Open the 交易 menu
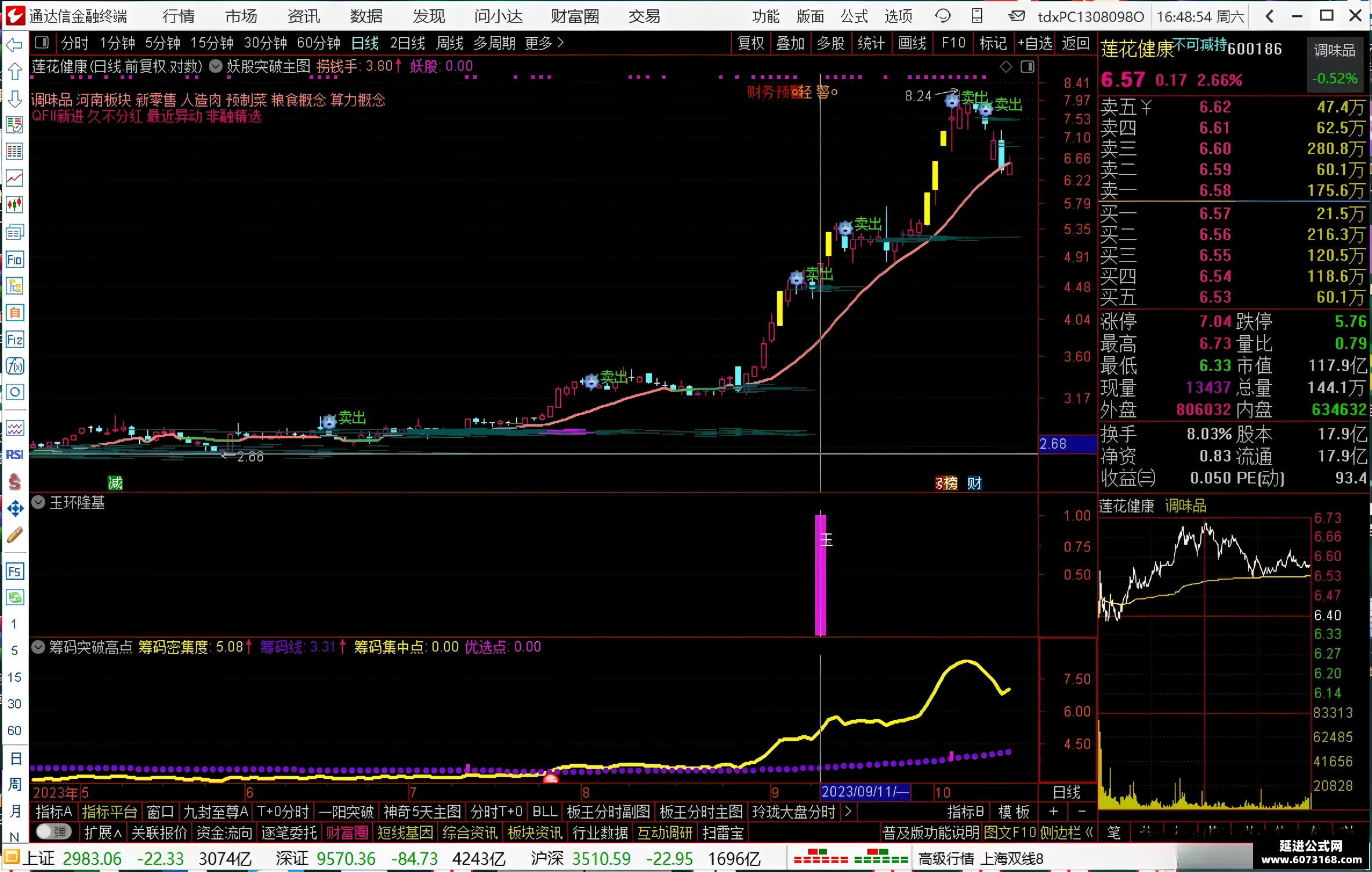Screen dimensions: 1372x872 pos(644,16)
